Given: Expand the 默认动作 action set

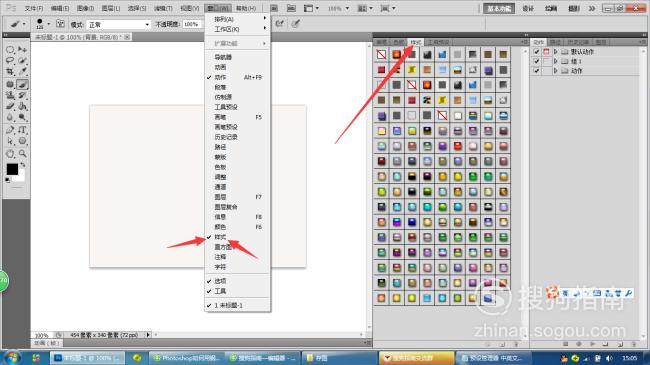Looking at the screenshot, I should (556, 51).
